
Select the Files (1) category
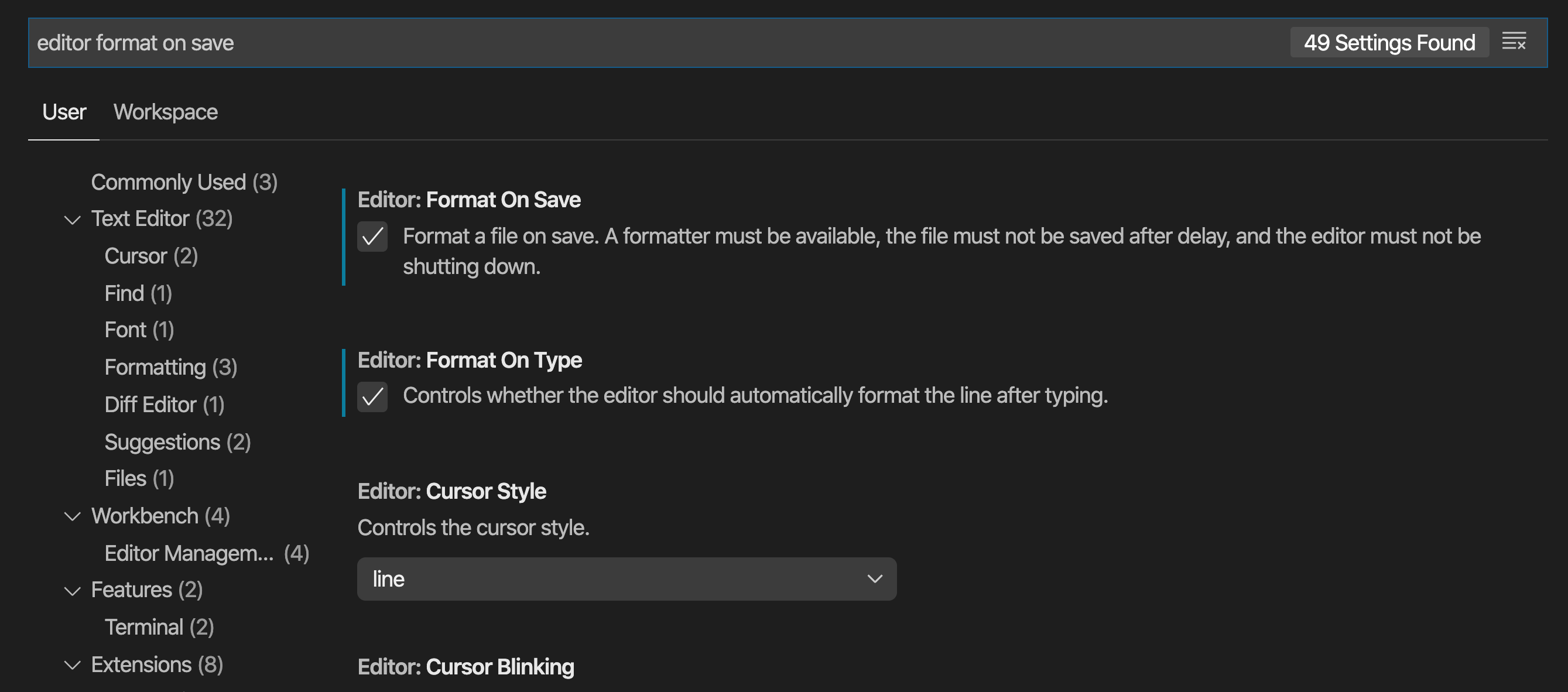pos(139,478)
